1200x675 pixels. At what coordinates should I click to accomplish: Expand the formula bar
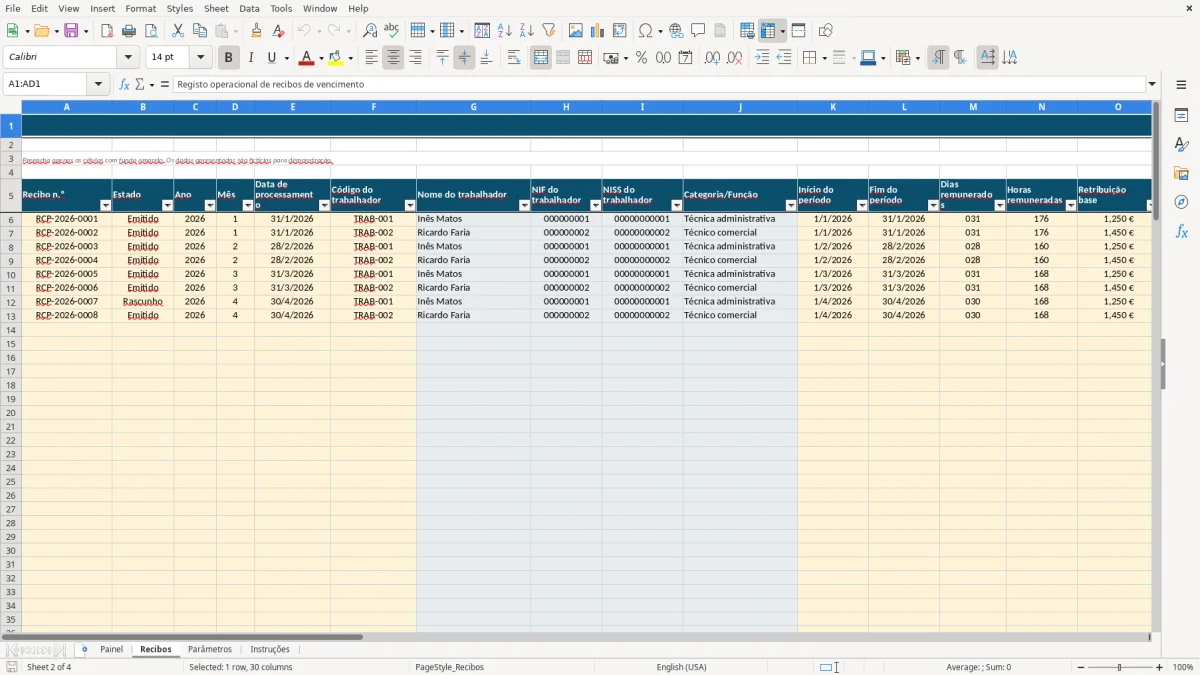tap(1152, 85)
